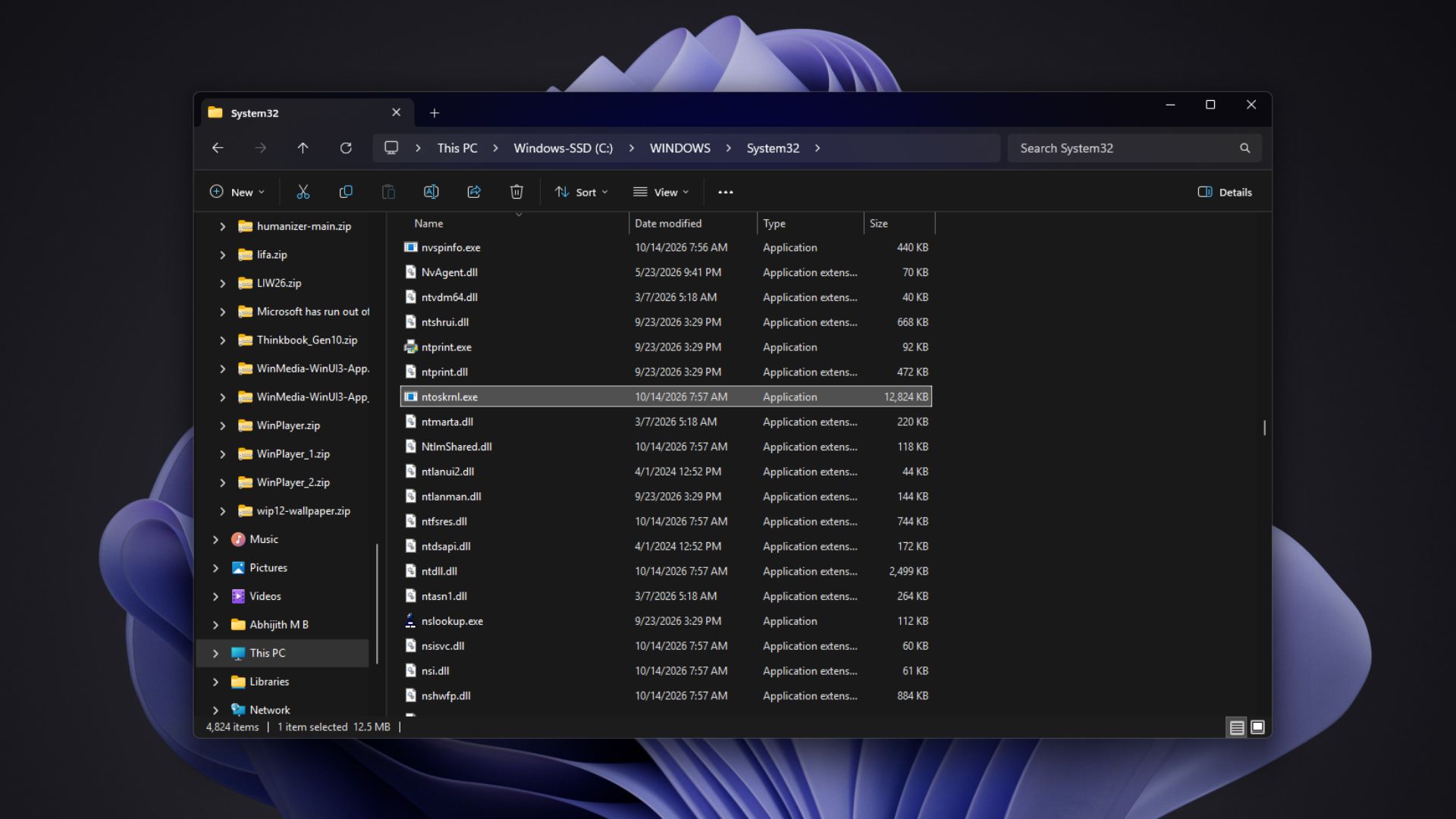Select ntdll.dll in file list
This screenshot has height=819, width=1456.
click(x=666, y=571)
